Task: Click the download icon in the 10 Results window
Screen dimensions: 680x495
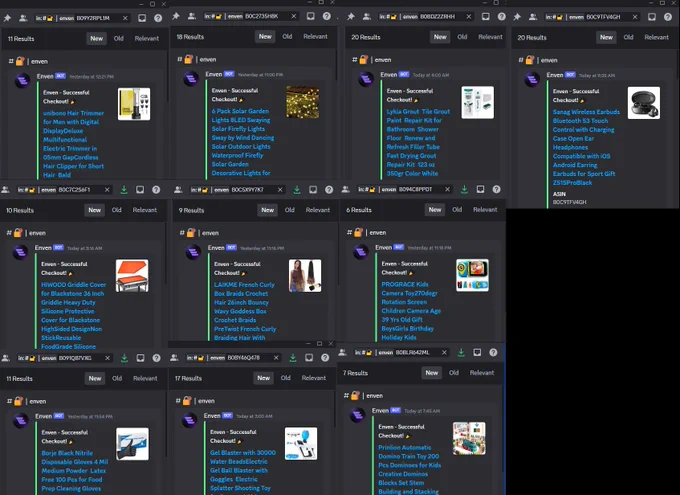Action: click(x=124, y=190)
